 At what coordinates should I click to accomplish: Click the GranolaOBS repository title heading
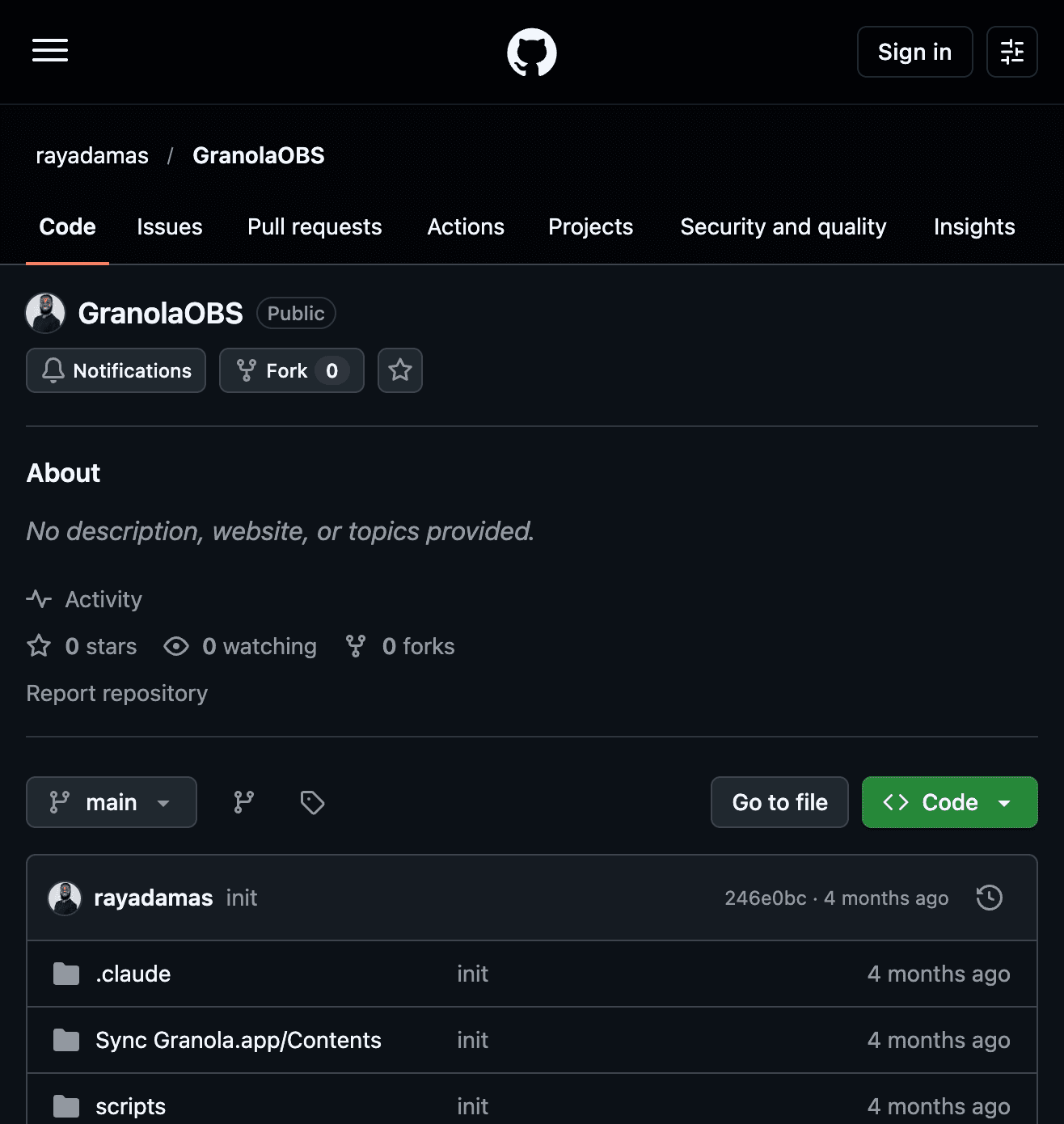[x=161, y=313]
